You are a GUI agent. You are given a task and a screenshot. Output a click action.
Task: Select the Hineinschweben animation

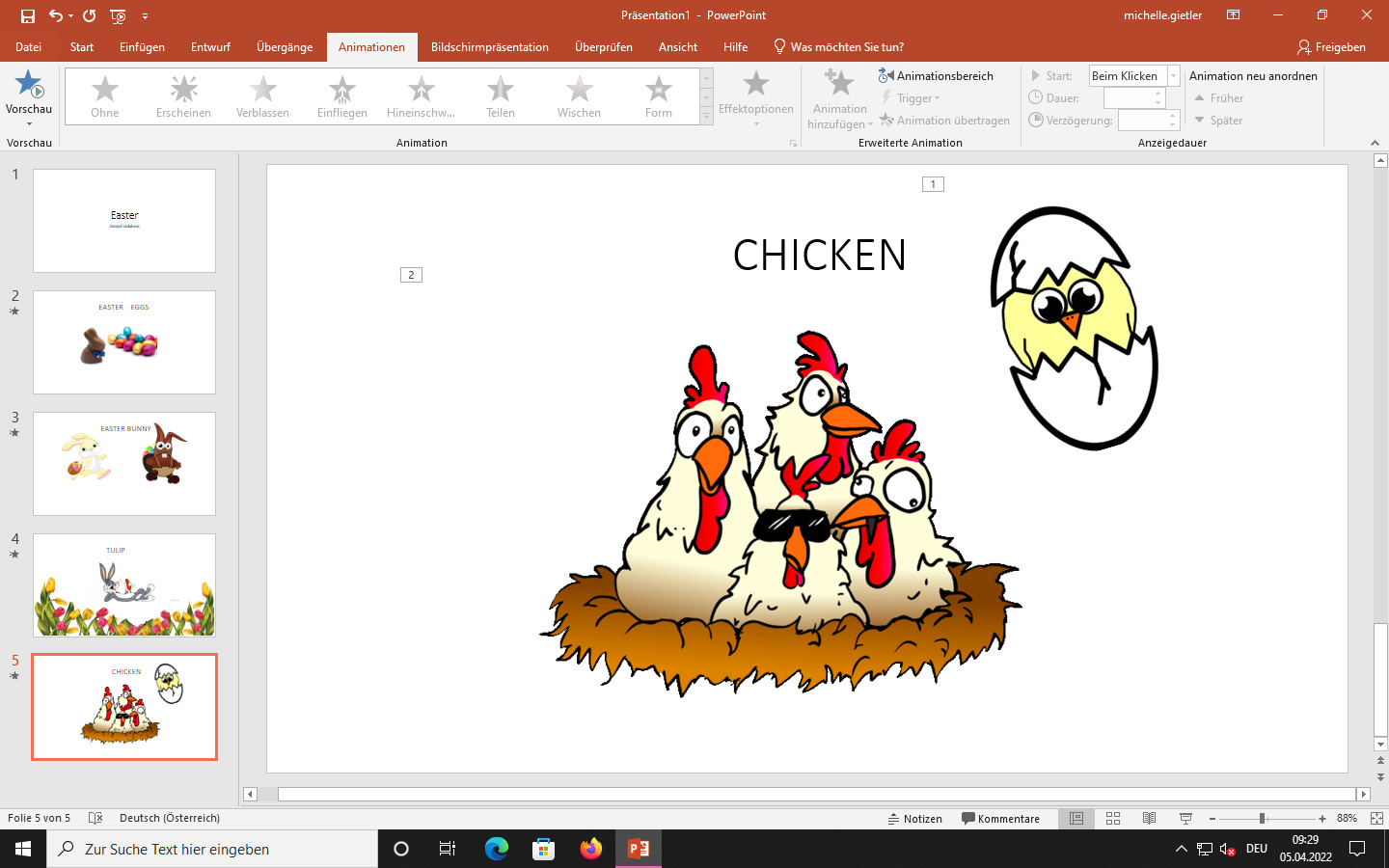coord(422,96)
